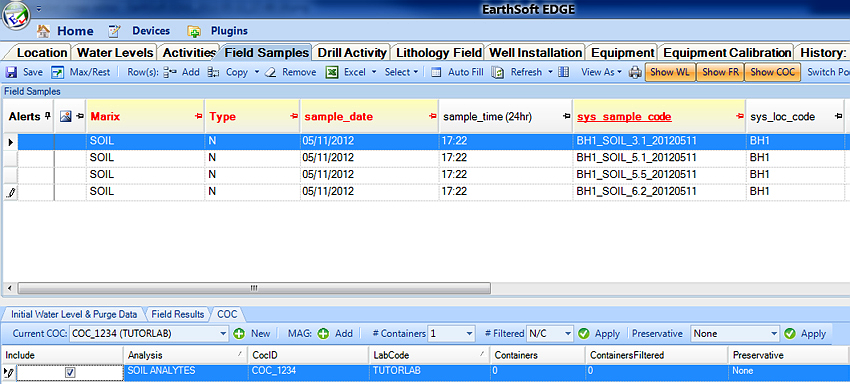Click the horizontal scrollbar of Field Samples grid
This screenshot has width=850, height=384.
[254, 288]
